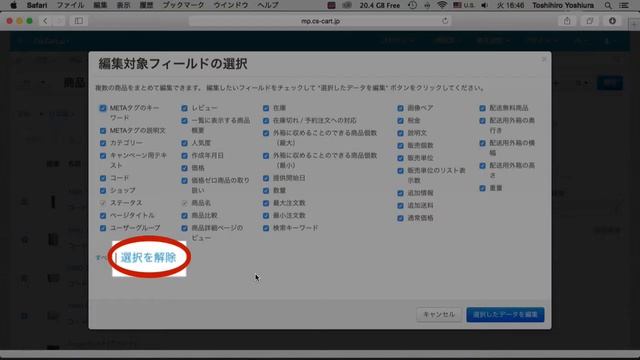The height and width of the screenshot is (360, 640).
Task: Click 選択したデータを編集 button
Action: (505, 315)
